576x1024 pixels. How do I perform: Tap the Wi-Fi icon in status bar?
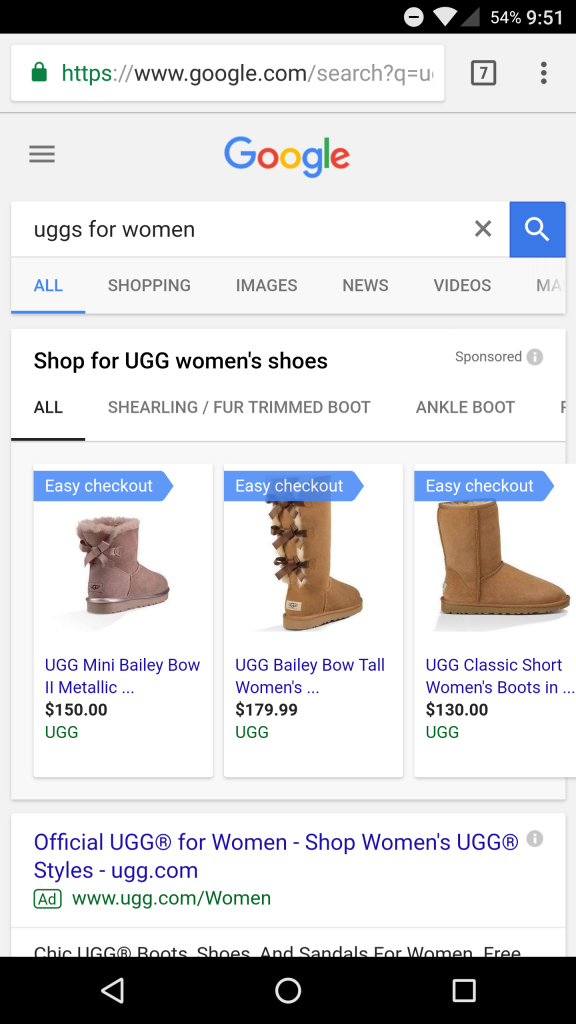tap(445, 17)
